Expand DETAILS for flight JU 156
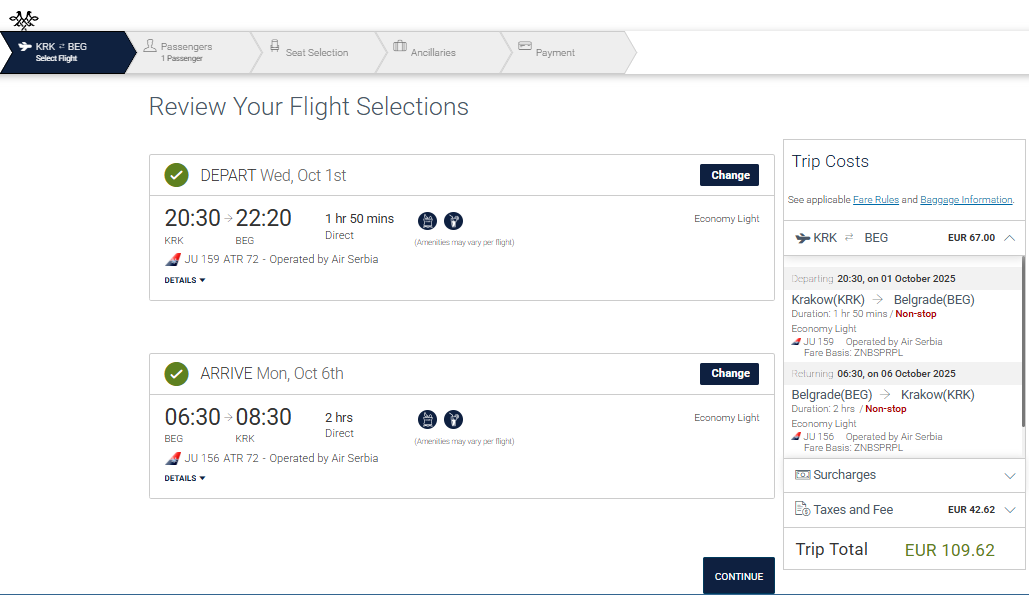Screen dimensions: 1029x595 pyautogui.click(x=184, y=478)
